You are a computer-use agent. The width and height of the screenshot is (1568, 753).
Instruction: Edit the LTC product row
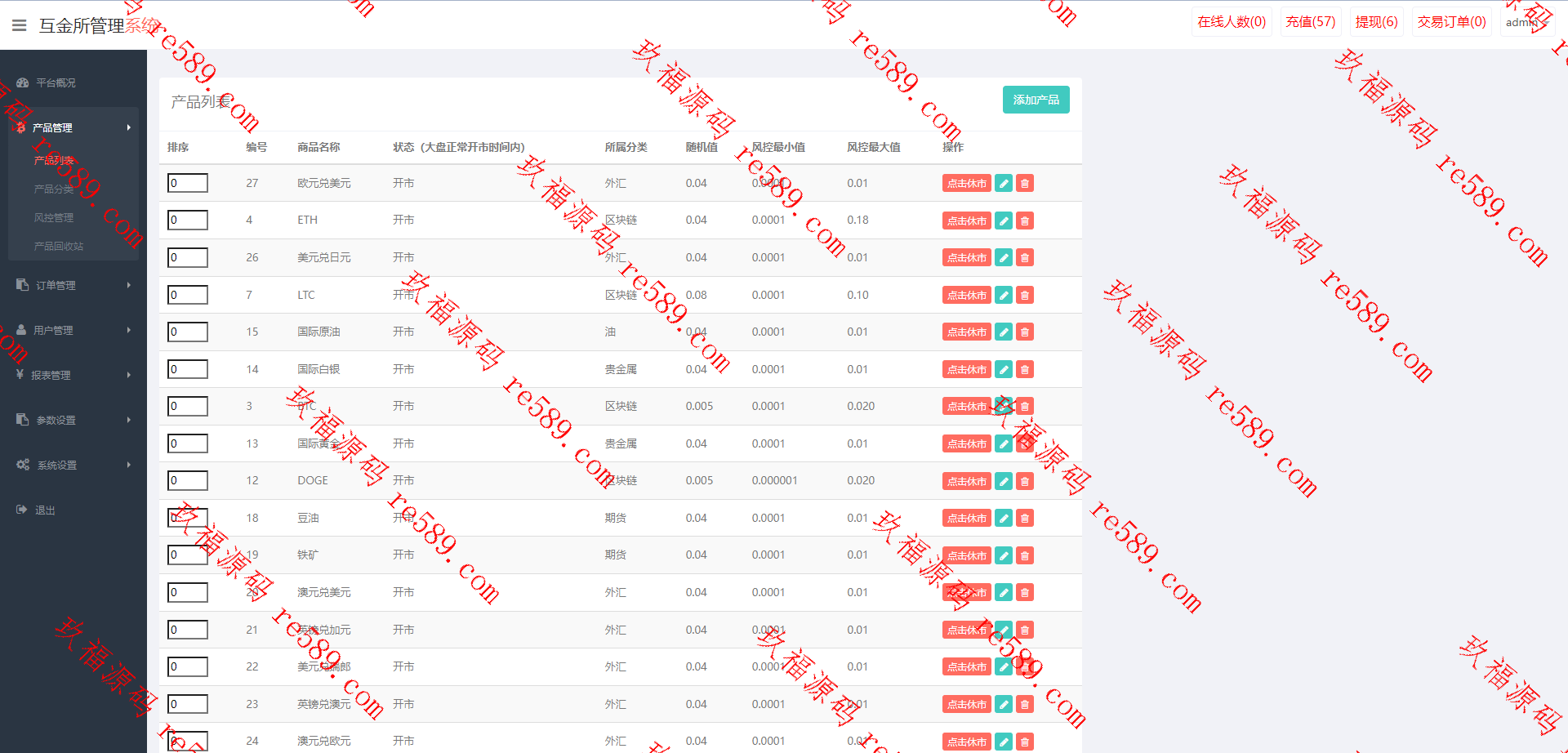(x=1004, y=295)
